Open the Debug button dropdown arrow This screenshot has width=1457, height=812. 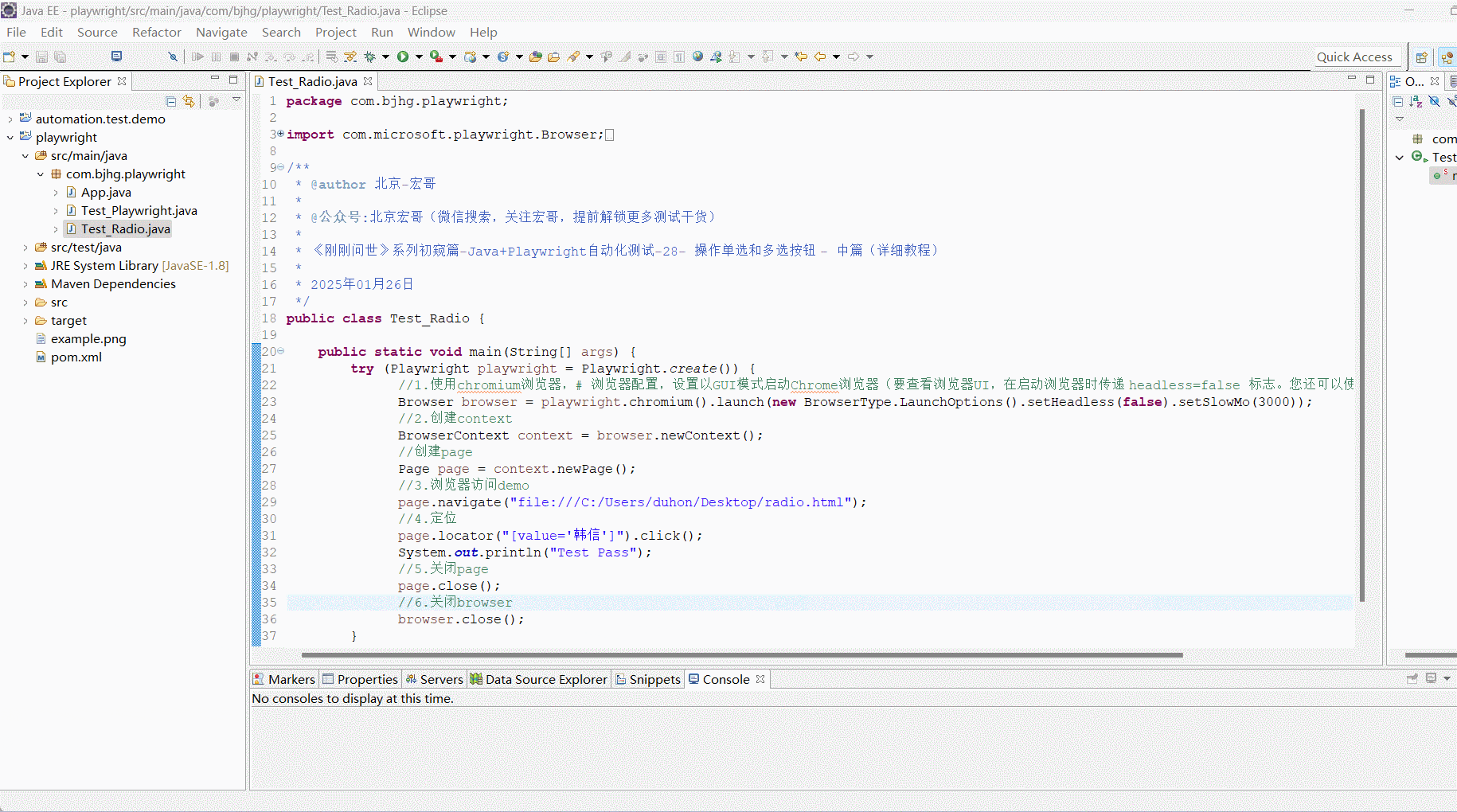385,57
